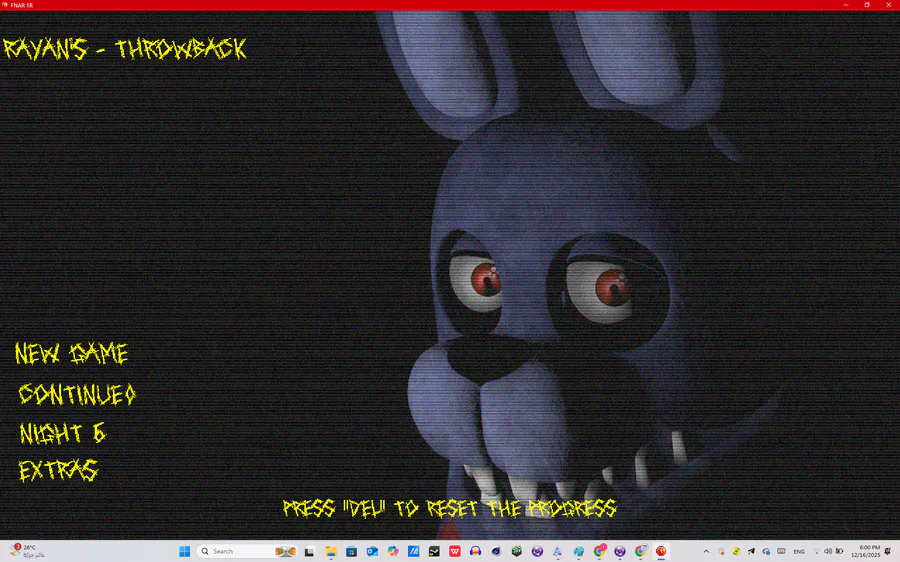Minimize the FNAR 1R window
This screenshot has width=900, height=562.
click(845, 5)
